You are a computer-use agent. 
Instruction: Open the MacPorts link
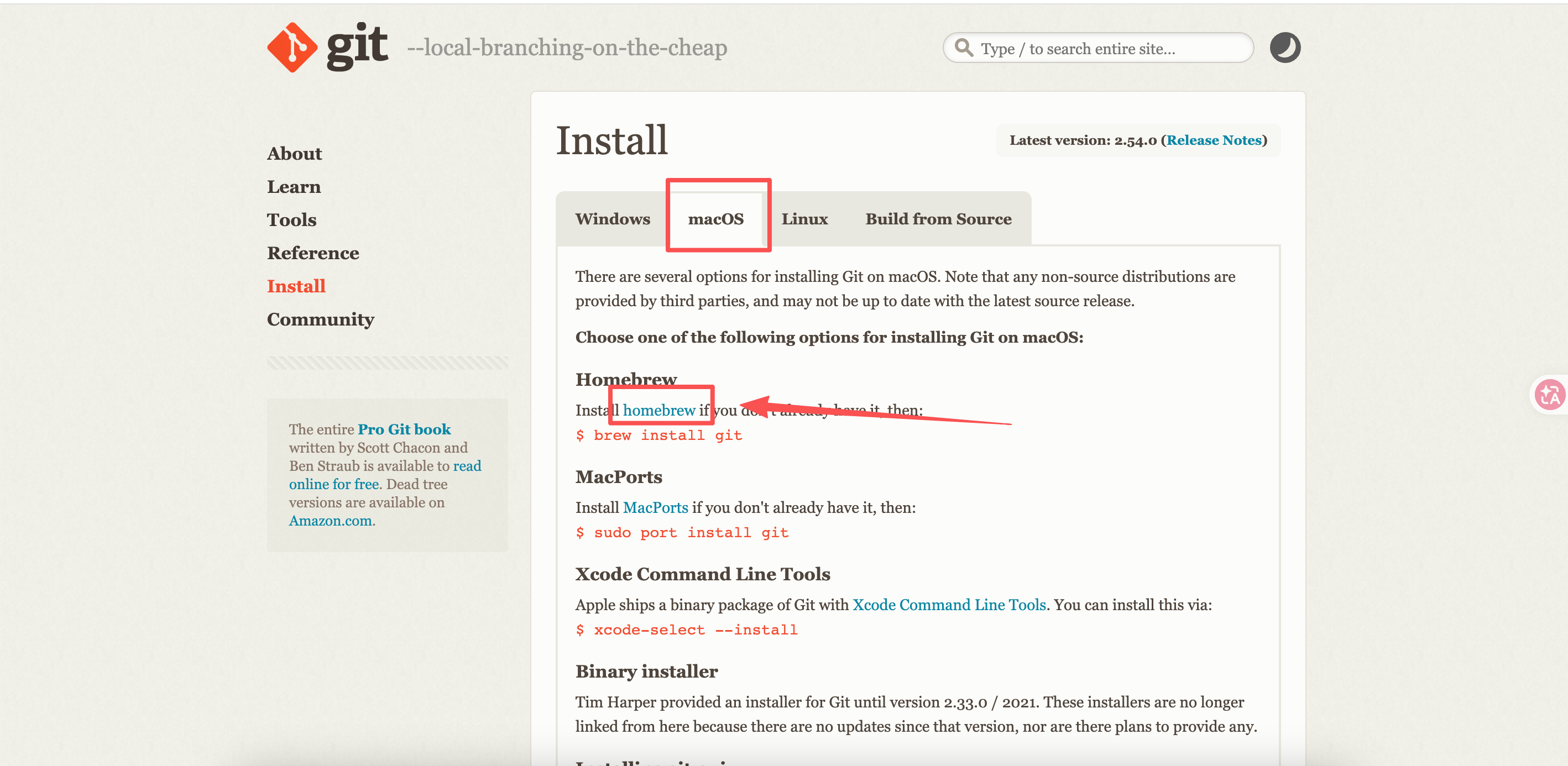pos(655,508)
